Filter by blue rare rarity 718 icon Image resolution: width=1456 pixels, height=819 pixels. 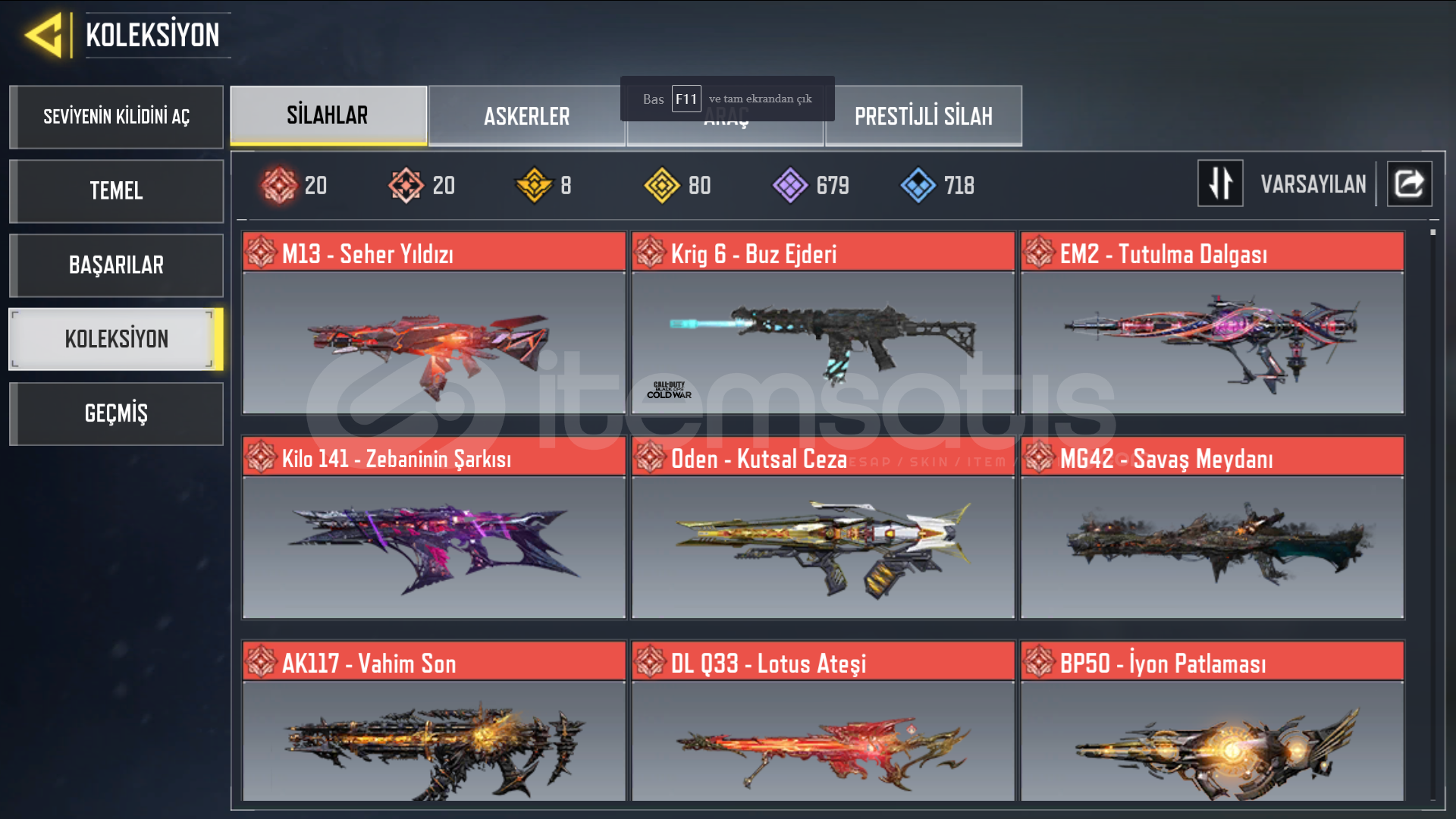click(918, 185)
